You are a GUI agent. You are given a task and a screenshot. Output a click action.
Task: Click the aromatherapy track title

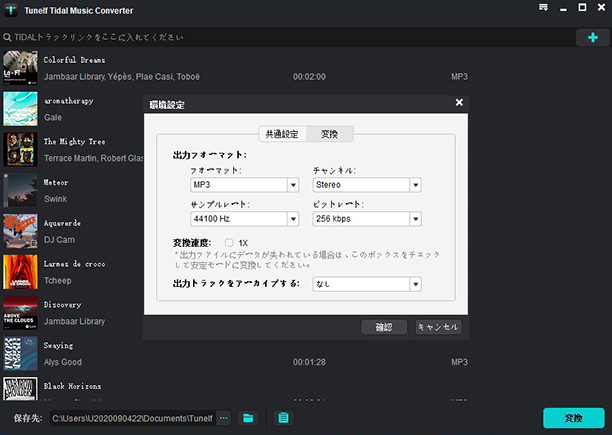click(69, 101)
